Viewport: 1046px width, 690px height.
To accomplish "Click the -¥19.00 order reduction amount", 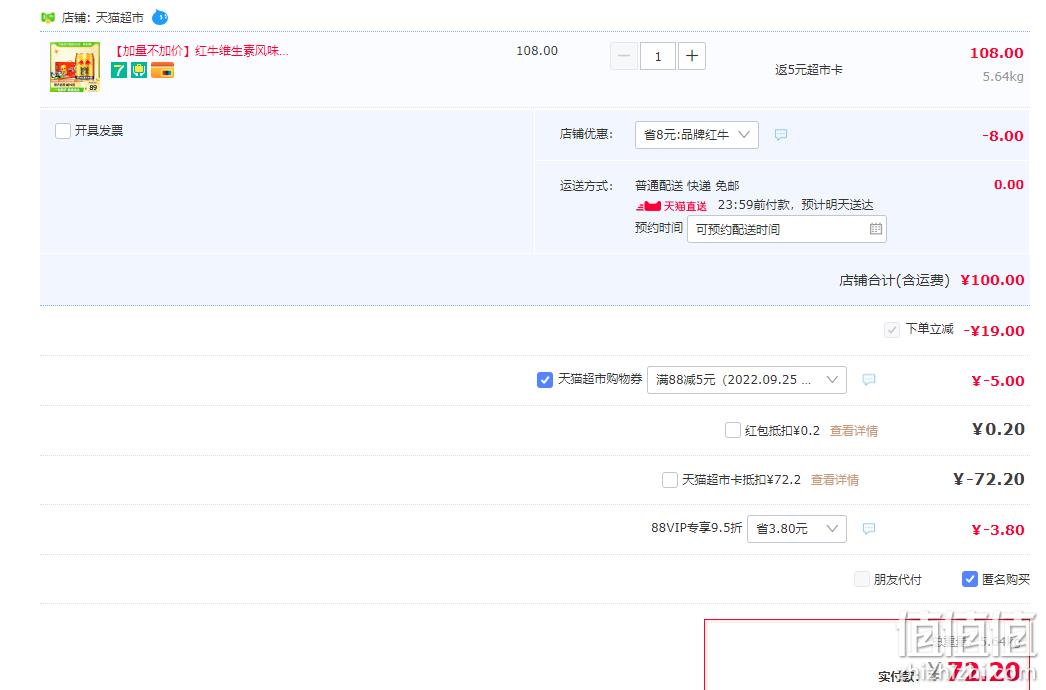I will 994,331.
